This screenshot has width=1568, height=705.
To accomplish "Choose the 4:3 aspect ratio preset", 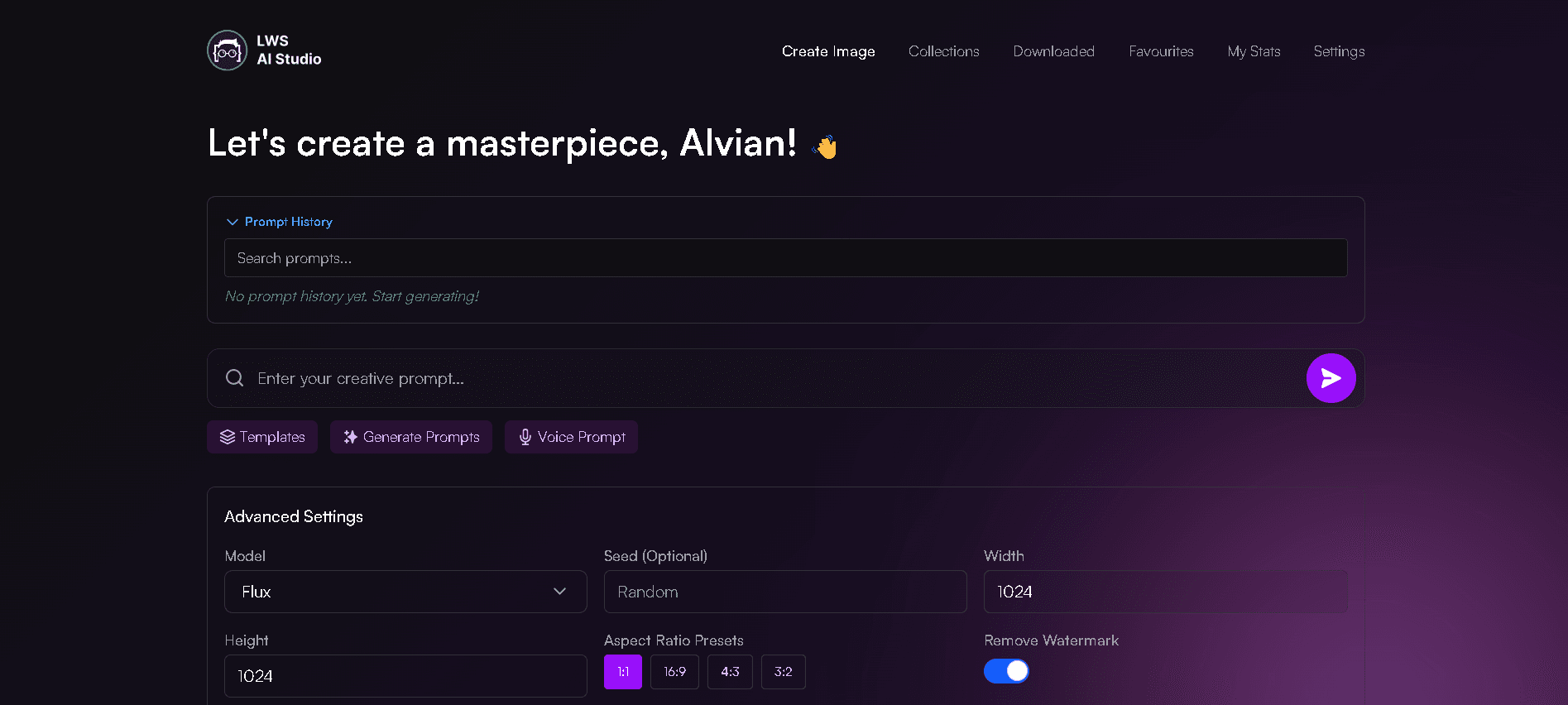I will 730,672.
